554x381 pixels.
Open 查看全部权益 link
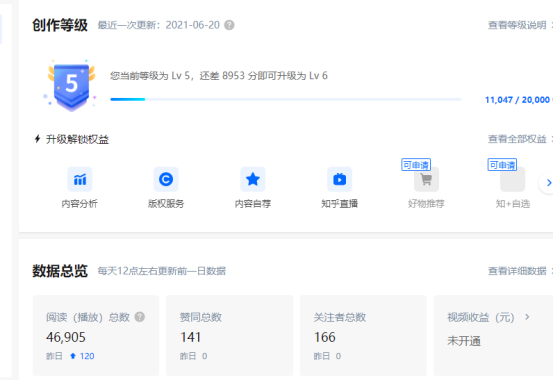pyautogui.click(x=517, y=139)
